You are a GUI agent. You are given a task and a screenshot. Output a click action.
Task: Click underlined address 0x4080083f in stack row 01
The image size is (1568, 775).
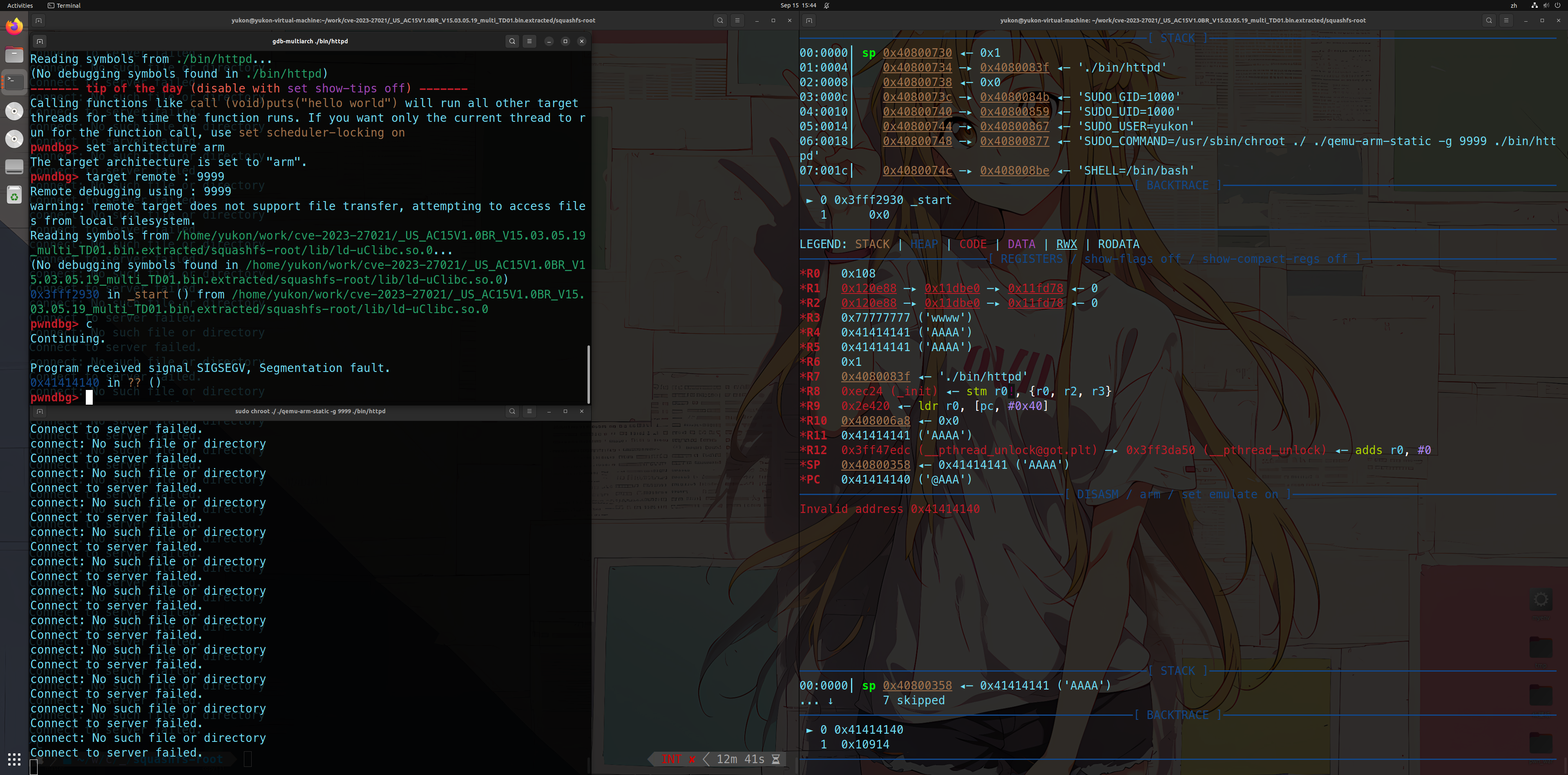pyautogui.click(x=1015, y=67)
